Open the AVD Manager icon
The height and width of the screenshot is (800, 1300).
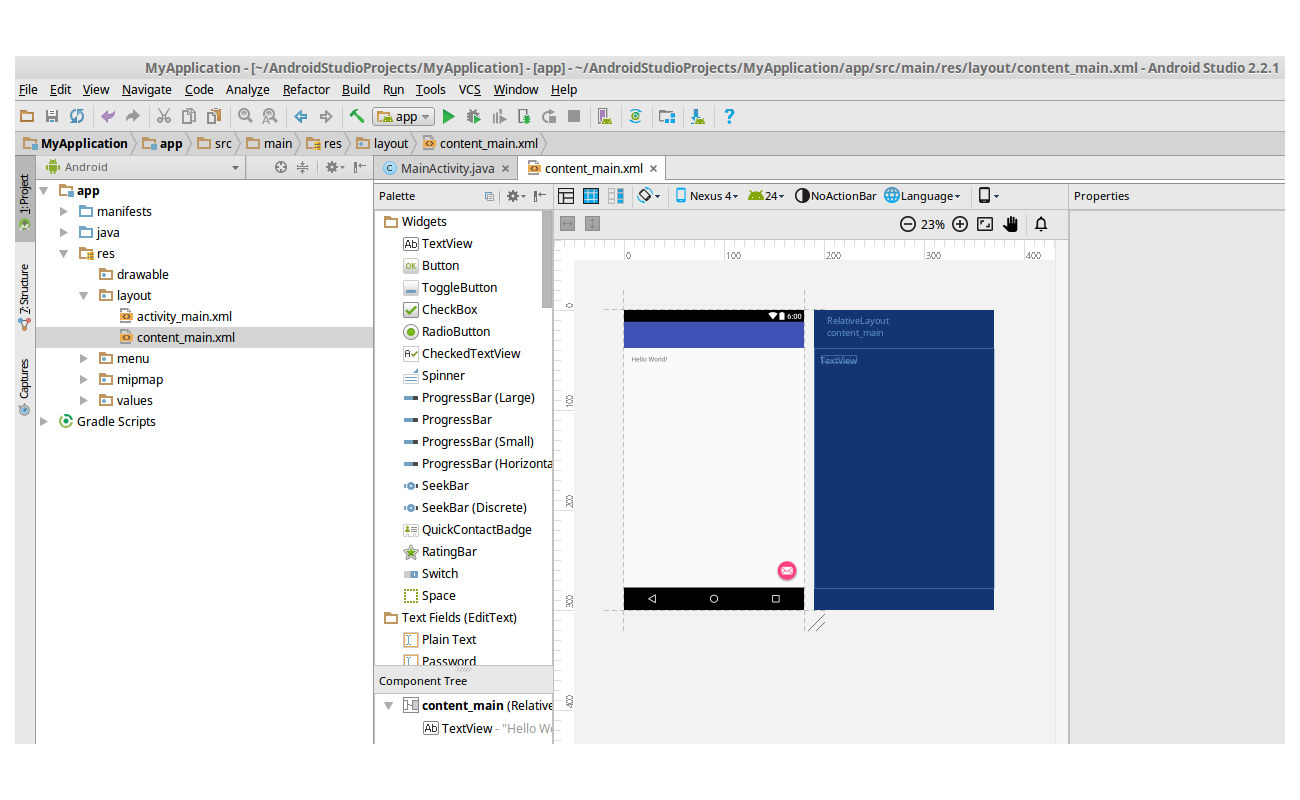[x=604, y=116]
